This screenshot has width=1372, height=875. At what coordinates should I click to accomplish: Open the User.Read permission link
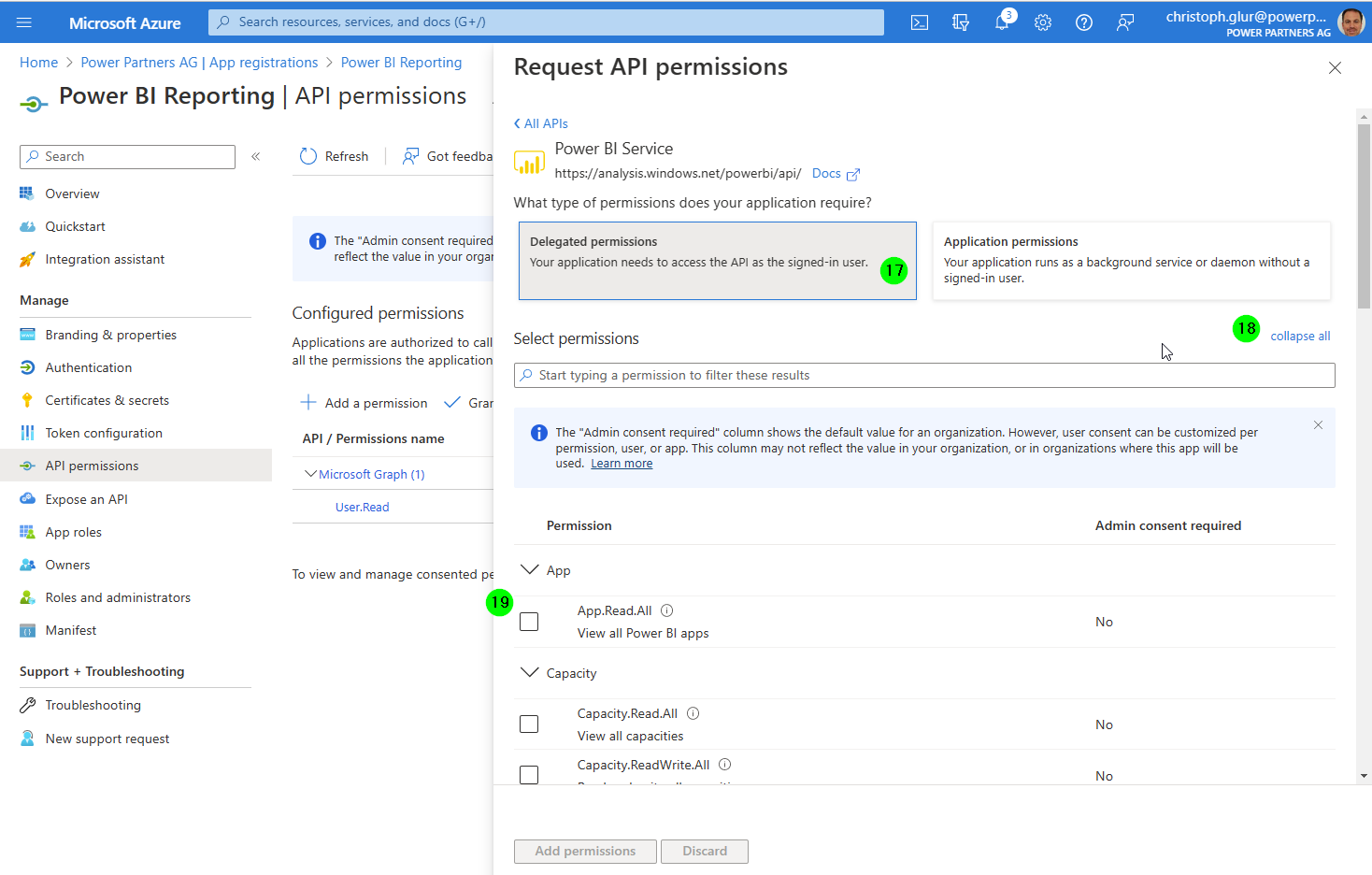363,507
